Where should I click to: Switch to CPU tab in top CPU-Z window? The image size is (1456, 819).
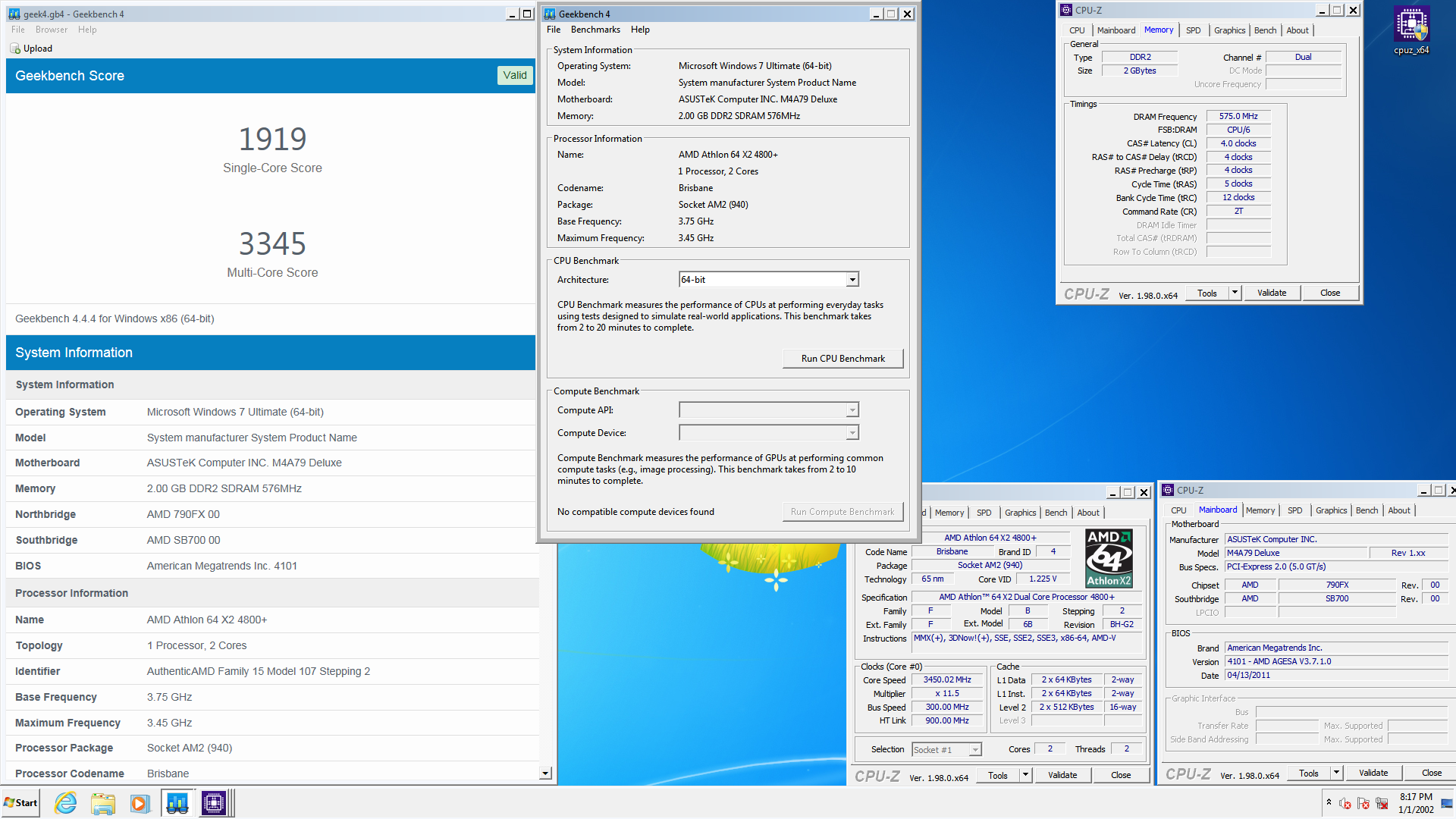(x=1077, y=30)
